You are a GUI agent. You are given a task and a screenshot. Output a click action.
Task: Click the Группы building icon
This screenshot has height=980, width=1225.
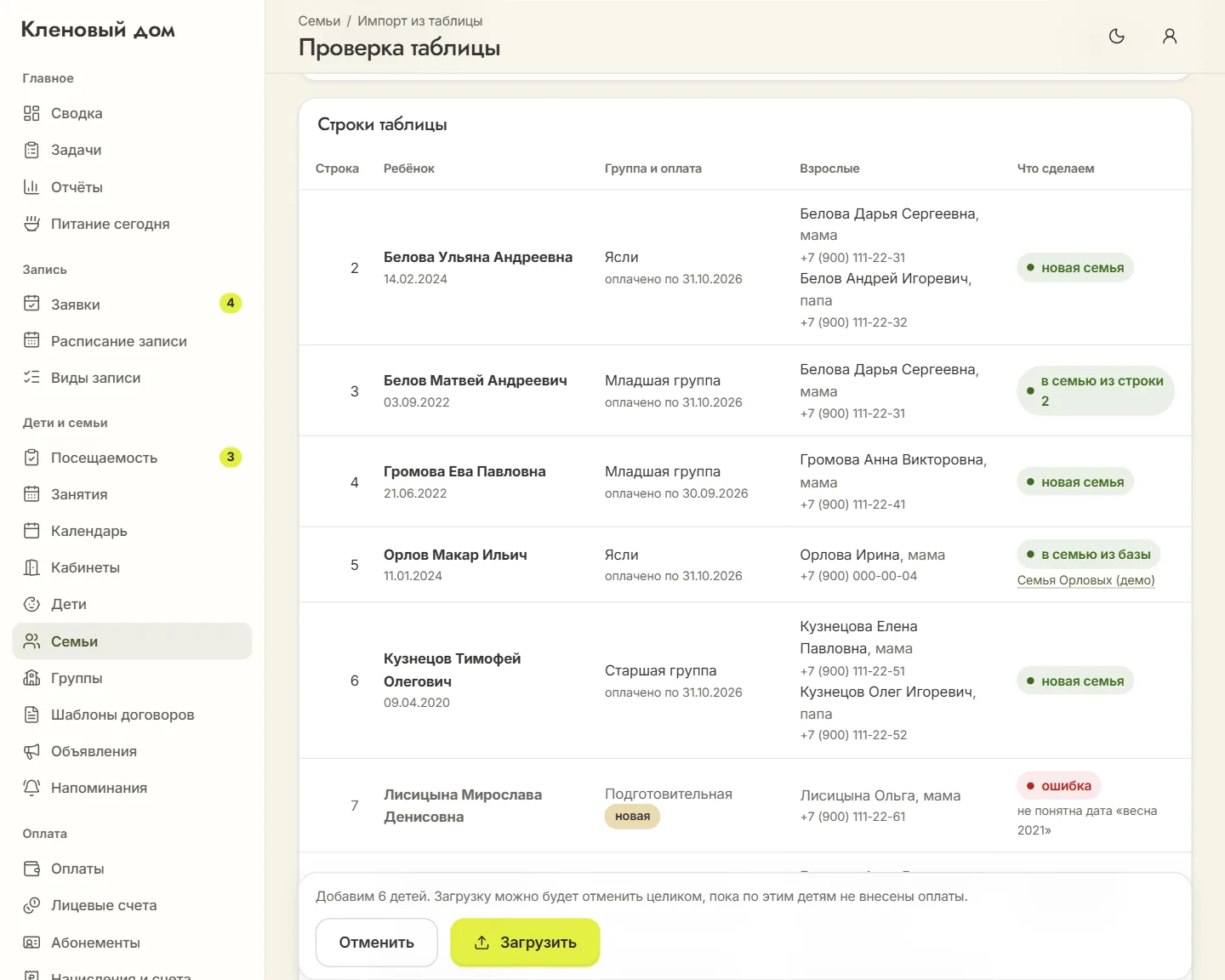31,678
